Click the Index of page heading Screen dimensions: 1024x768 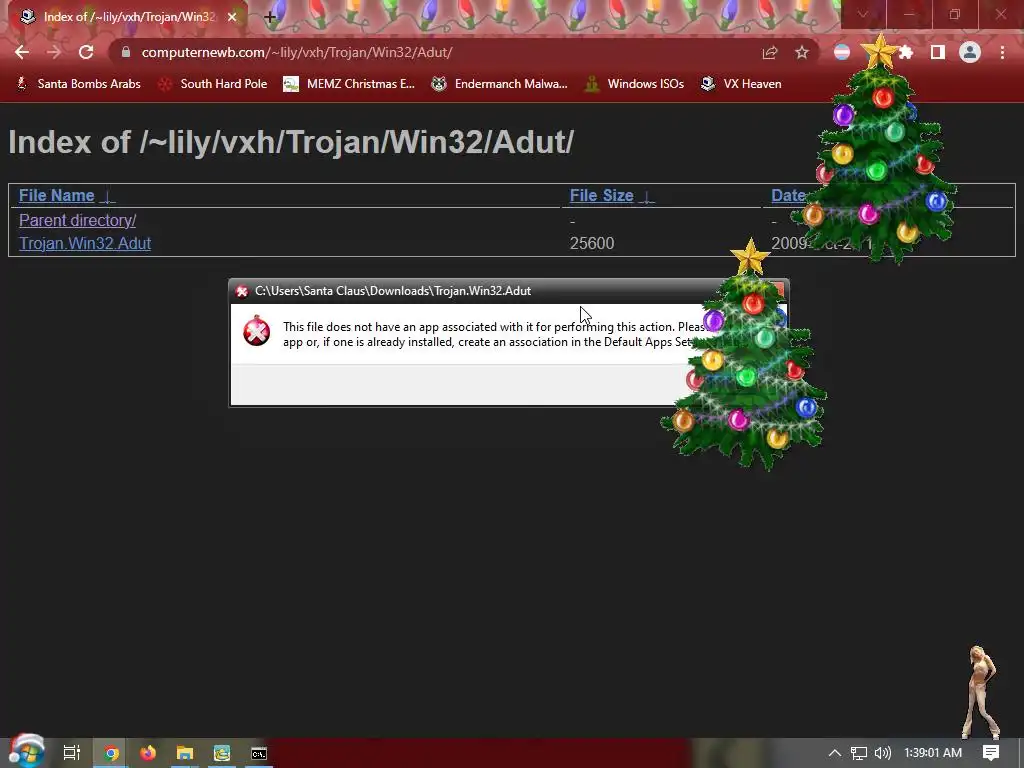tap(291, 142)
